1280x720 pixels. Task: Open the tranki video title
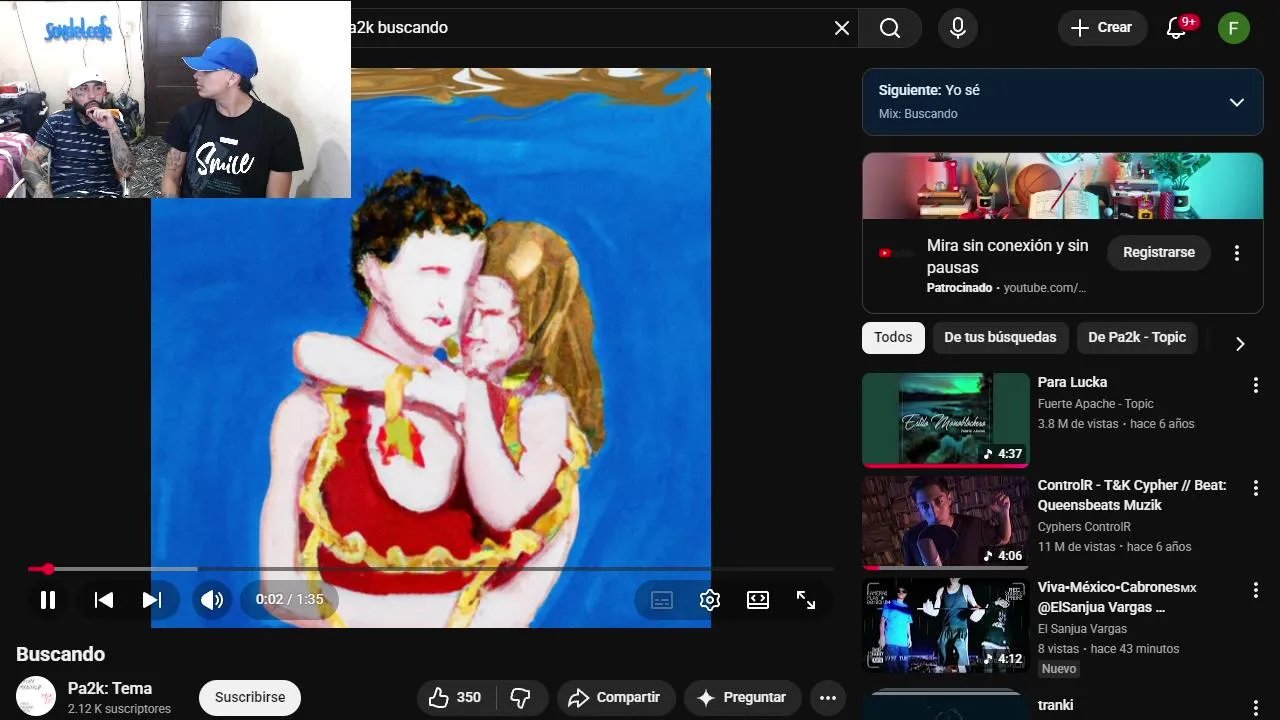[x=1055, y=705]
